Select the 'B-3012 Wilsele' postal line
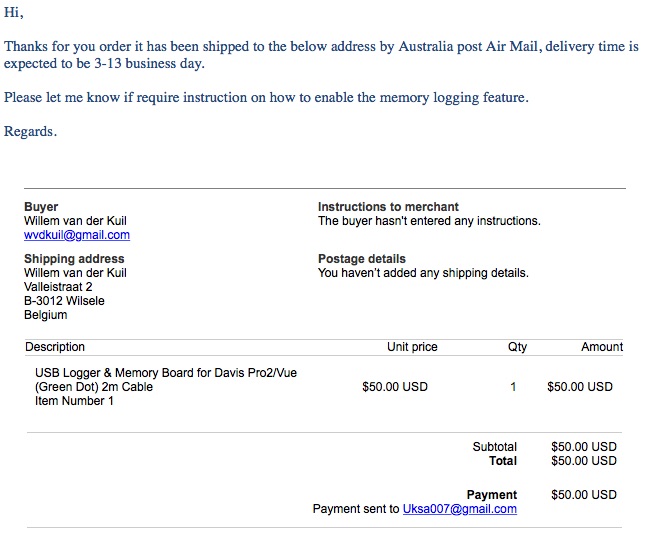Screen dimensions: 650x537 (64, 301)
